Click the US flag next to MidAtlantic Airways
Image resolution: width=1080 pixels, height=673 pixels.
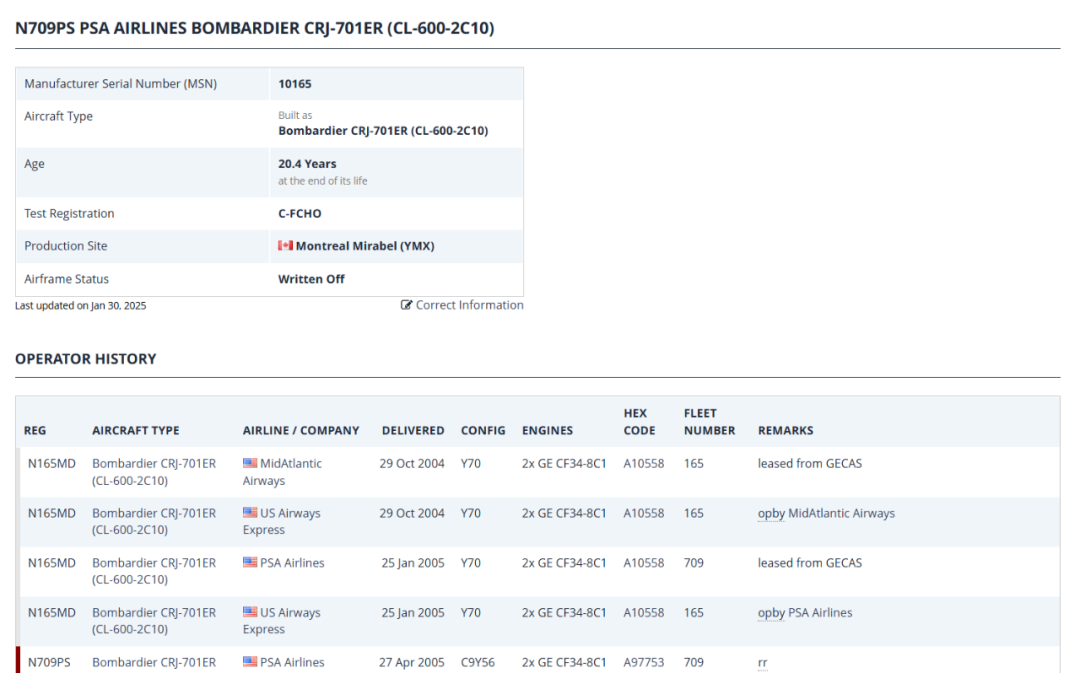[x=250, y=463]
